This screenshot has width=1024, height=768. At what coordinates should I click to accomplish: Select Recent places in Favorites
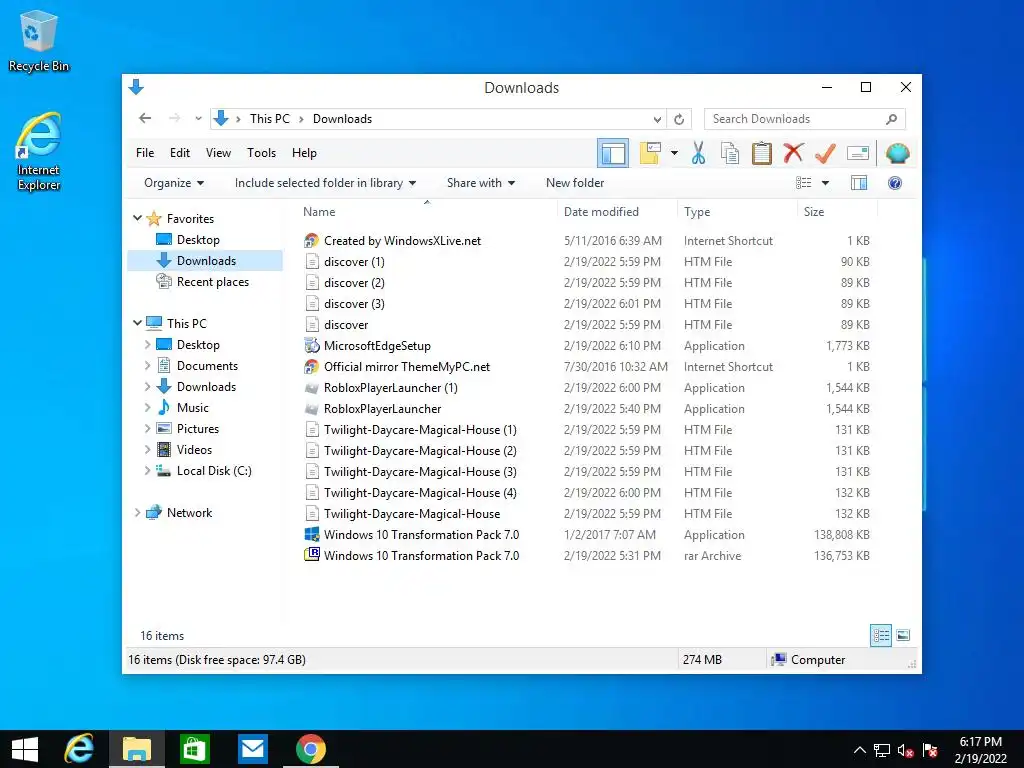212,281
